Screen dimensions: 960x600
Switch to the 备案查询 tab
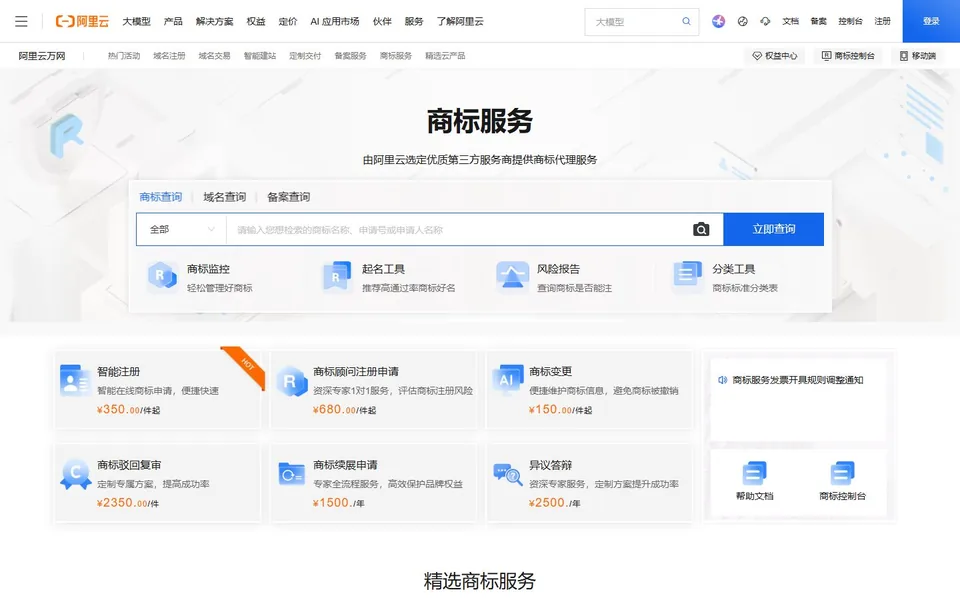pos(288,197)
